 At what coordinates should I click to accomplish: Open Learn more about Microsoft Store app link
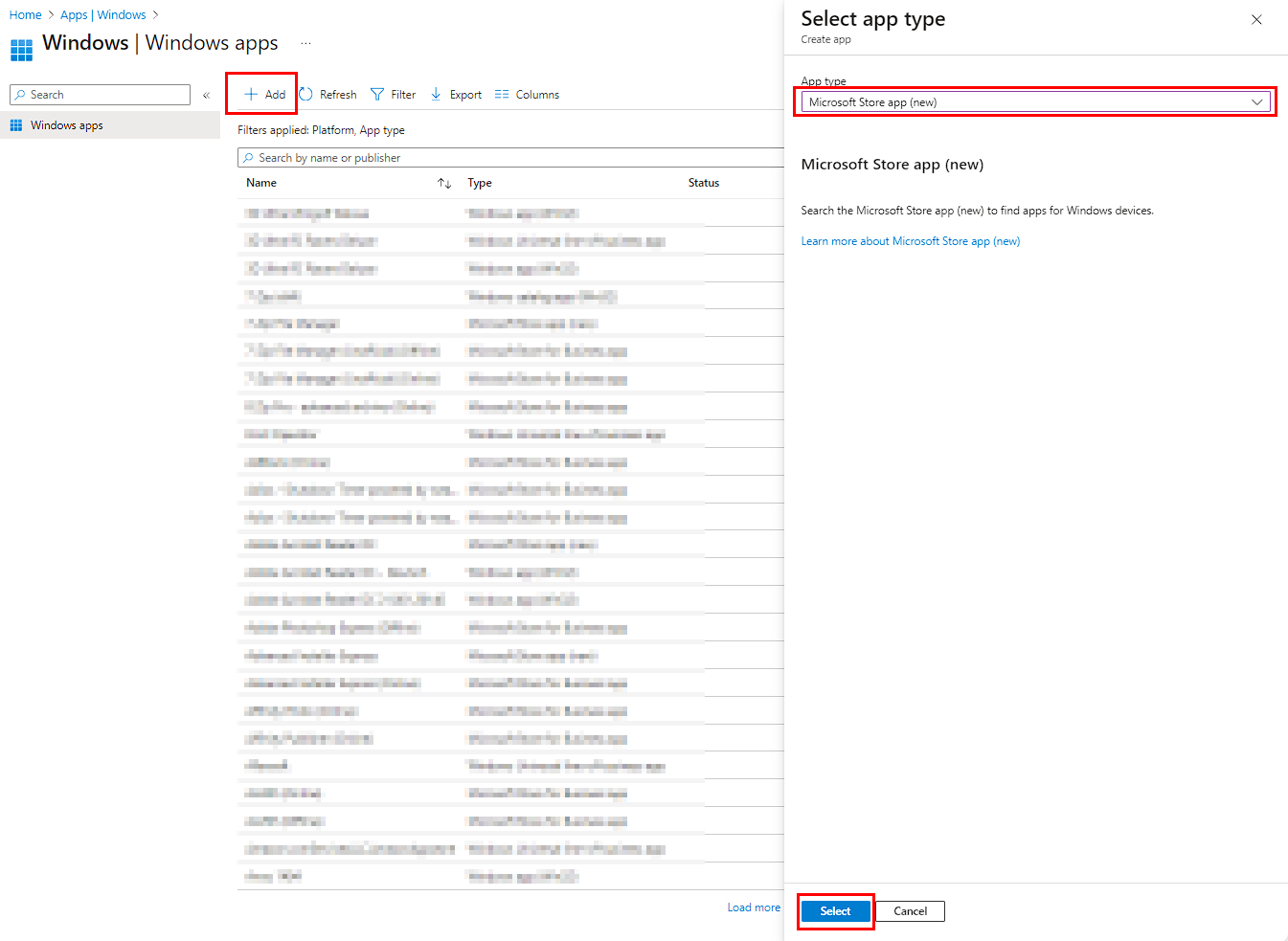coord(911,241)
